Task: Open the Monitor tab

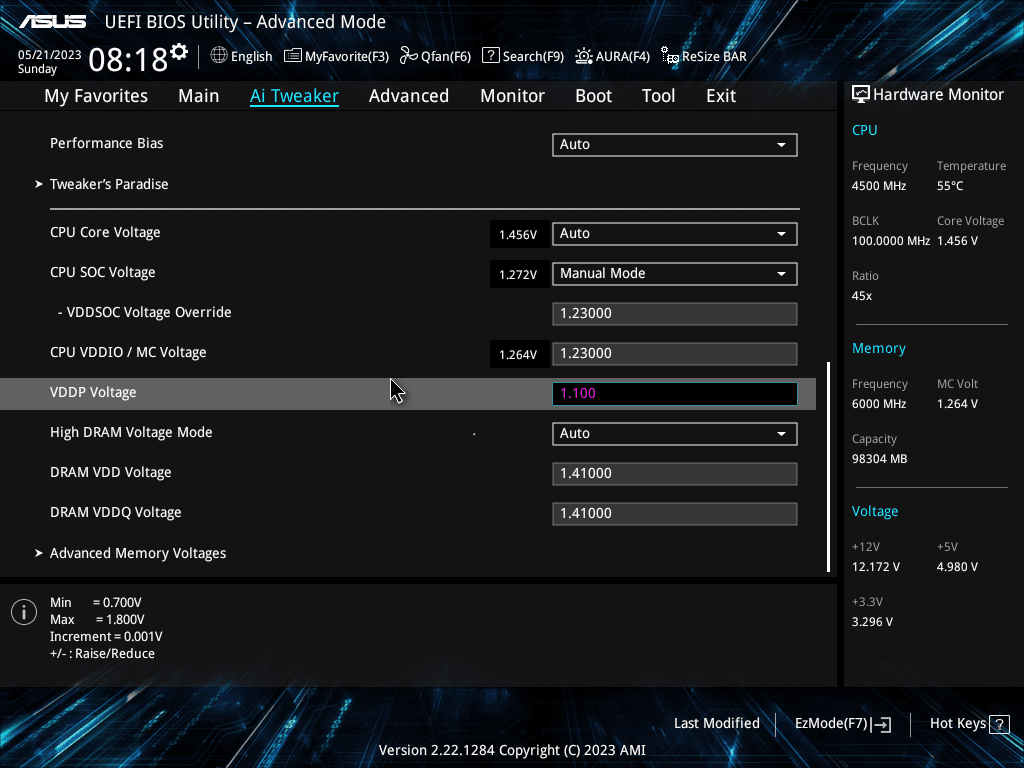Action: pos(513,96)
